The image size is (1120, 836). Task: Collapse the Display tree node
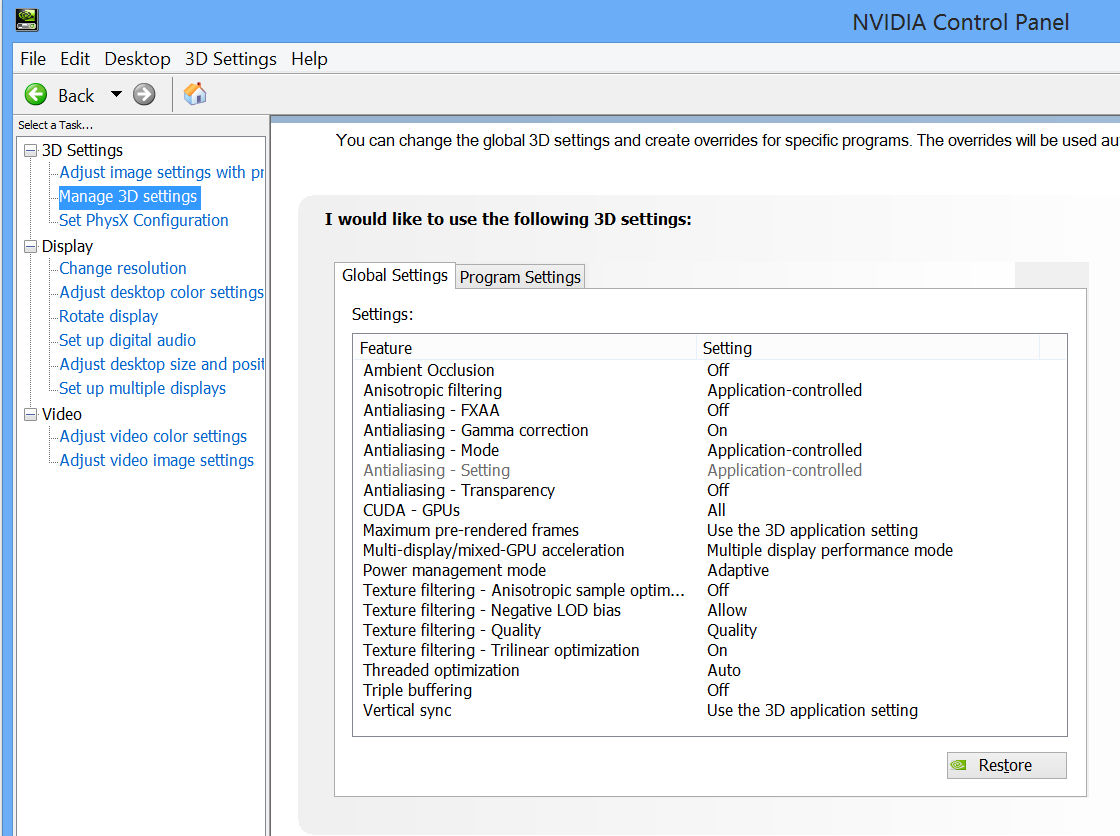click(x=31, y=247)
